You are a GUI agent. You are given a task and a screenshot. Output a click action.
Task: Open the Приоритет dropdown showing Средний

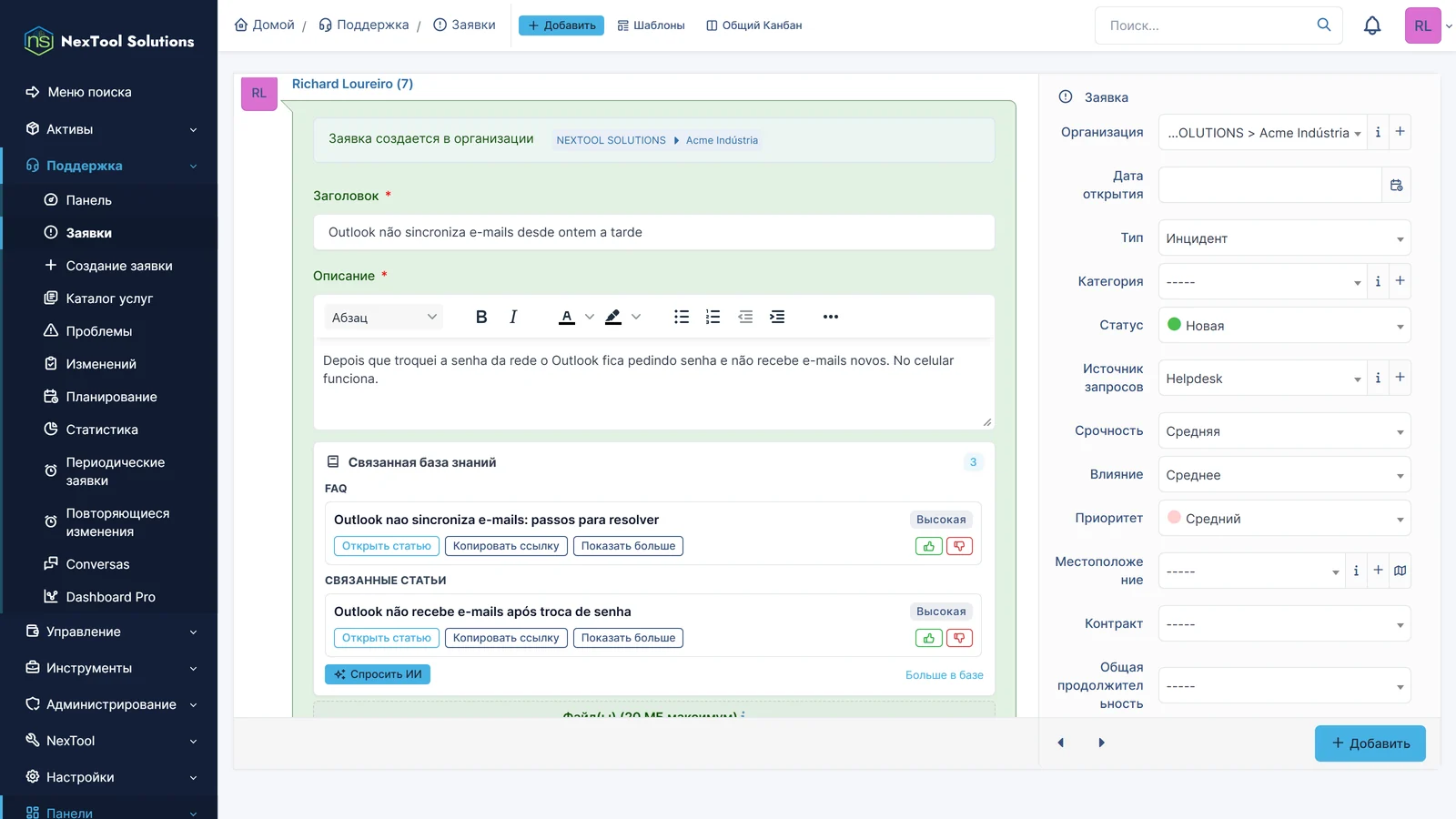click(1284, 519)
